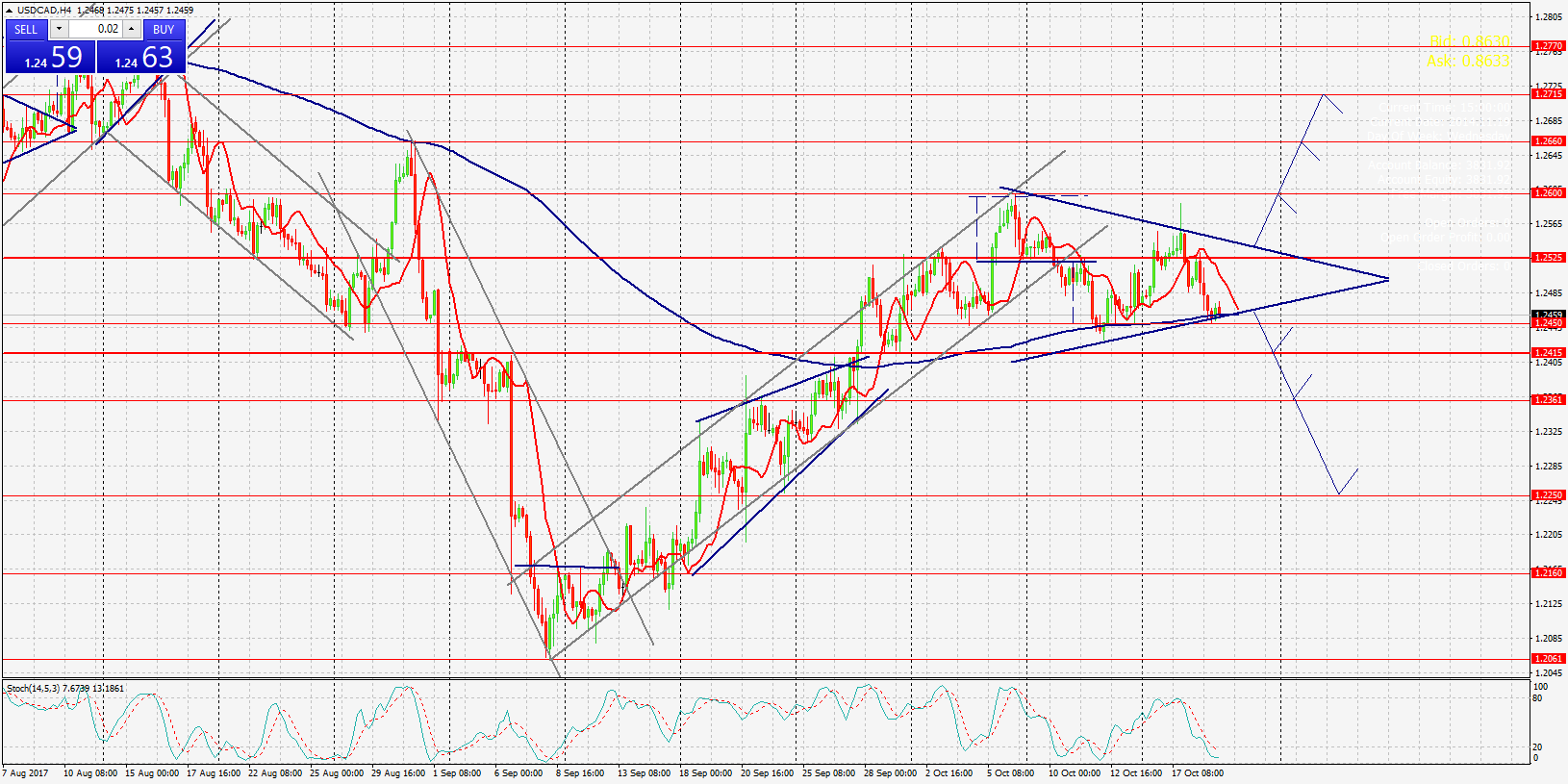The width and height of the screenshot is (1568, 784).
Task: Click the yellow Bid: 0.8630 text
Action: coord(1469,41)
